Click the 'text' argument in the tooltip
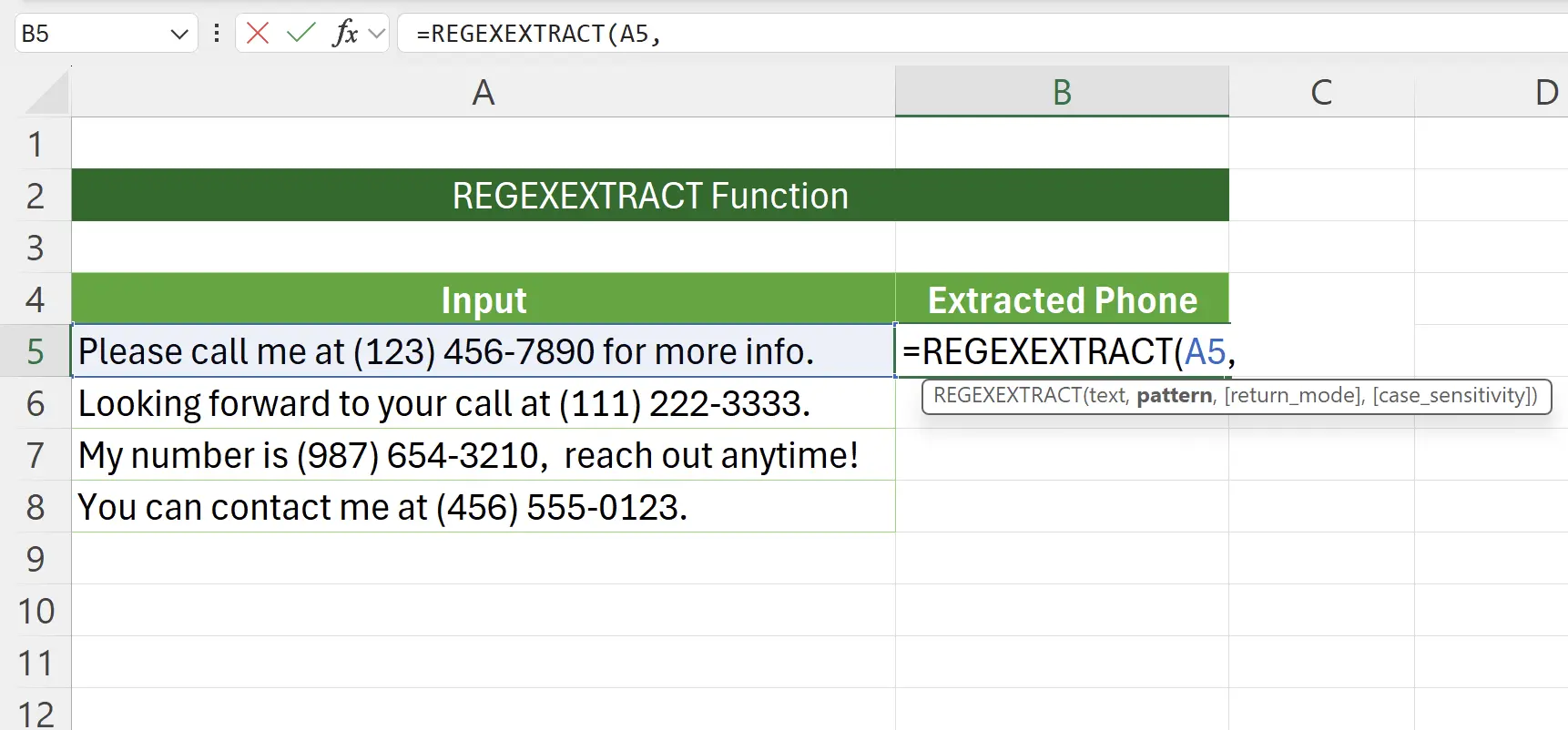 1107,396
